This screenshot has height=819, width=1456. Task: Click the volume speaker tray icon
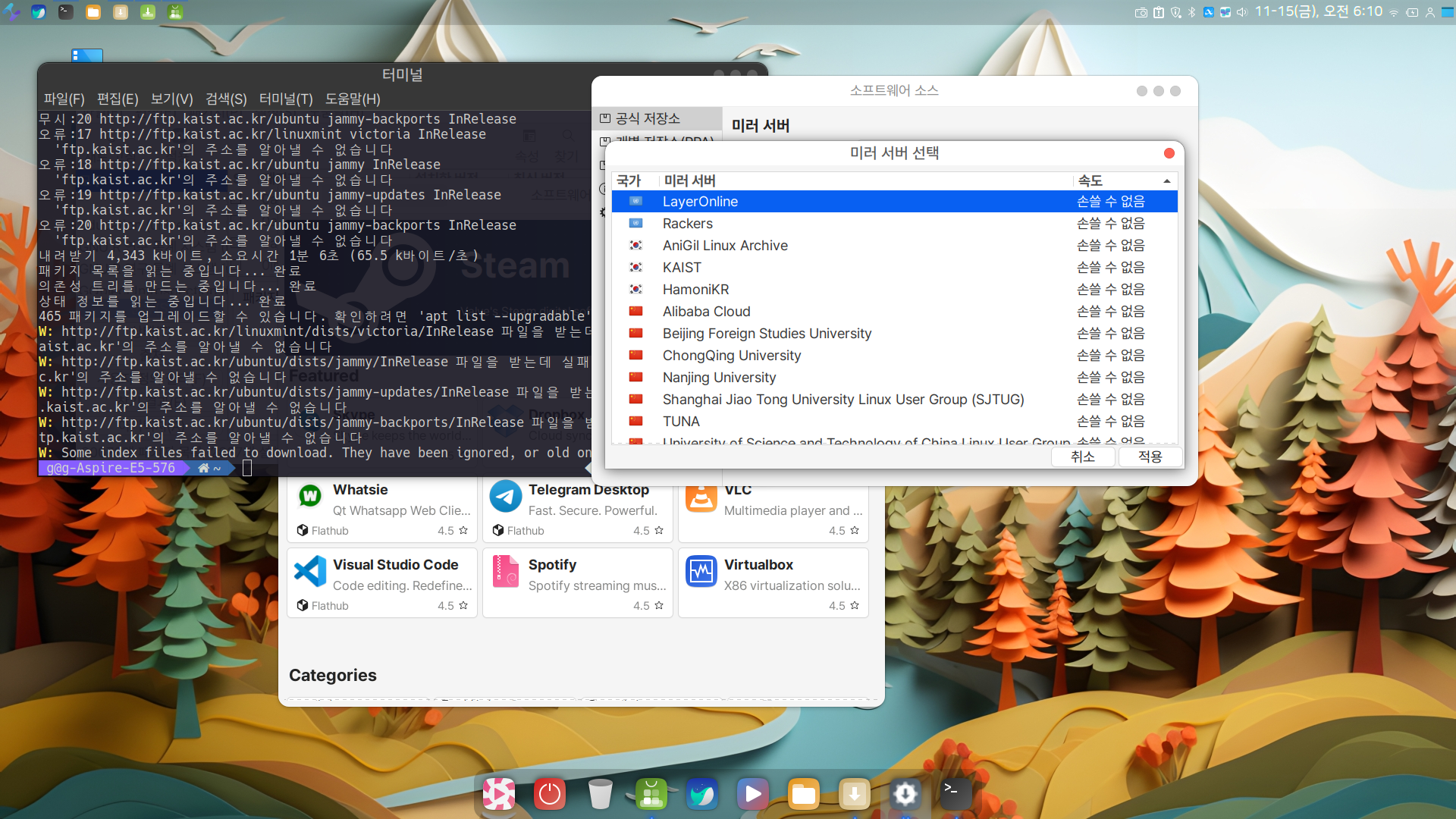[1242, 12]
